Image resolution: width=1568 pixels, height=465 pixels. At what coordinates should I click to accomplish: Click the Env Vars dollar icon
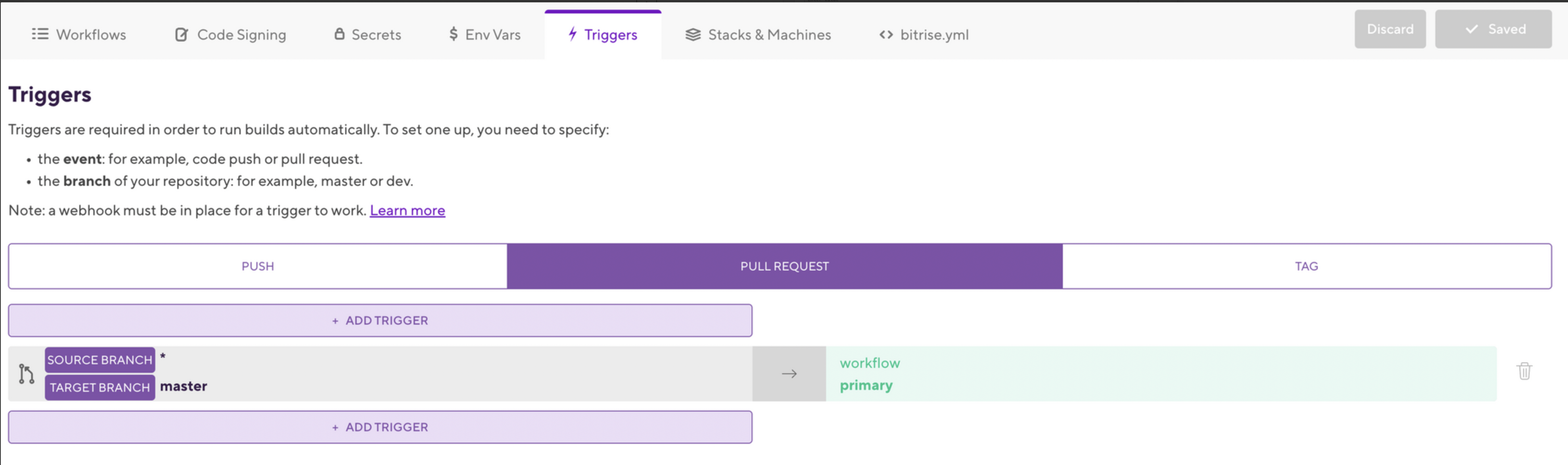453,34
